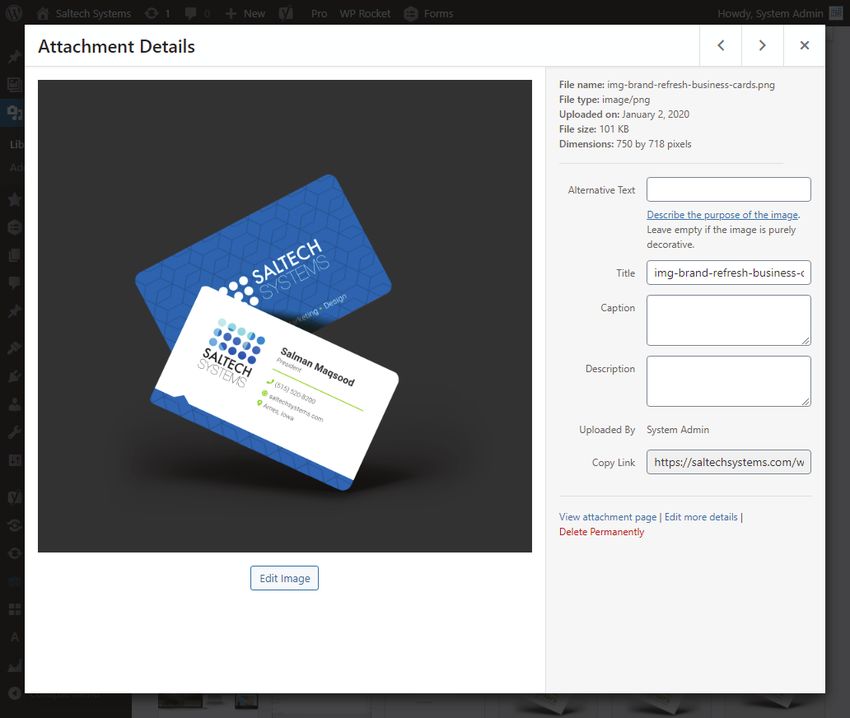Screen dimensions: 850x718
Task: Click the user avatar in the admin bar
Action: (x=836, y=14)
